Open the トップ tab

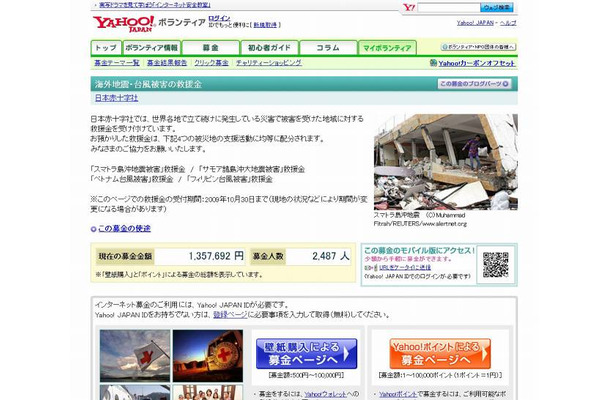(105, 47)
